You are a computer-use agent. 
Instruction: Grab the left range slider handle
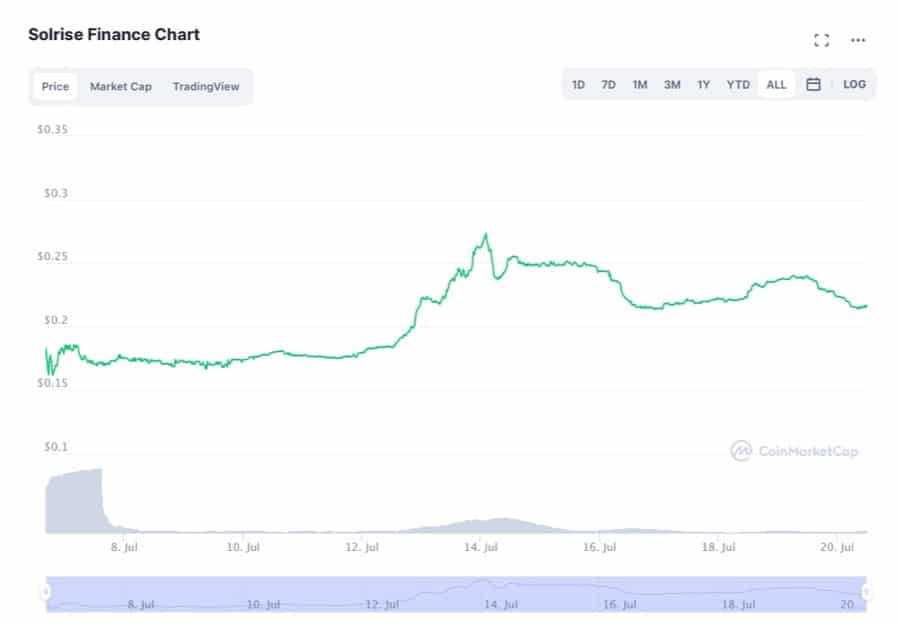point(45,593)
